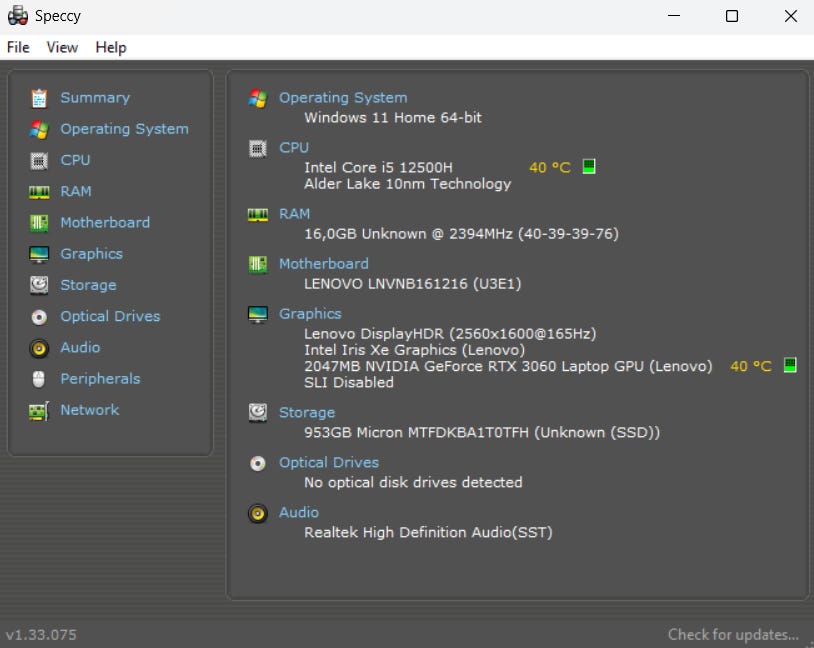Click the CPU chip icon in sidebar
This screenshot has height=648, width=814.
click(39, 160)
